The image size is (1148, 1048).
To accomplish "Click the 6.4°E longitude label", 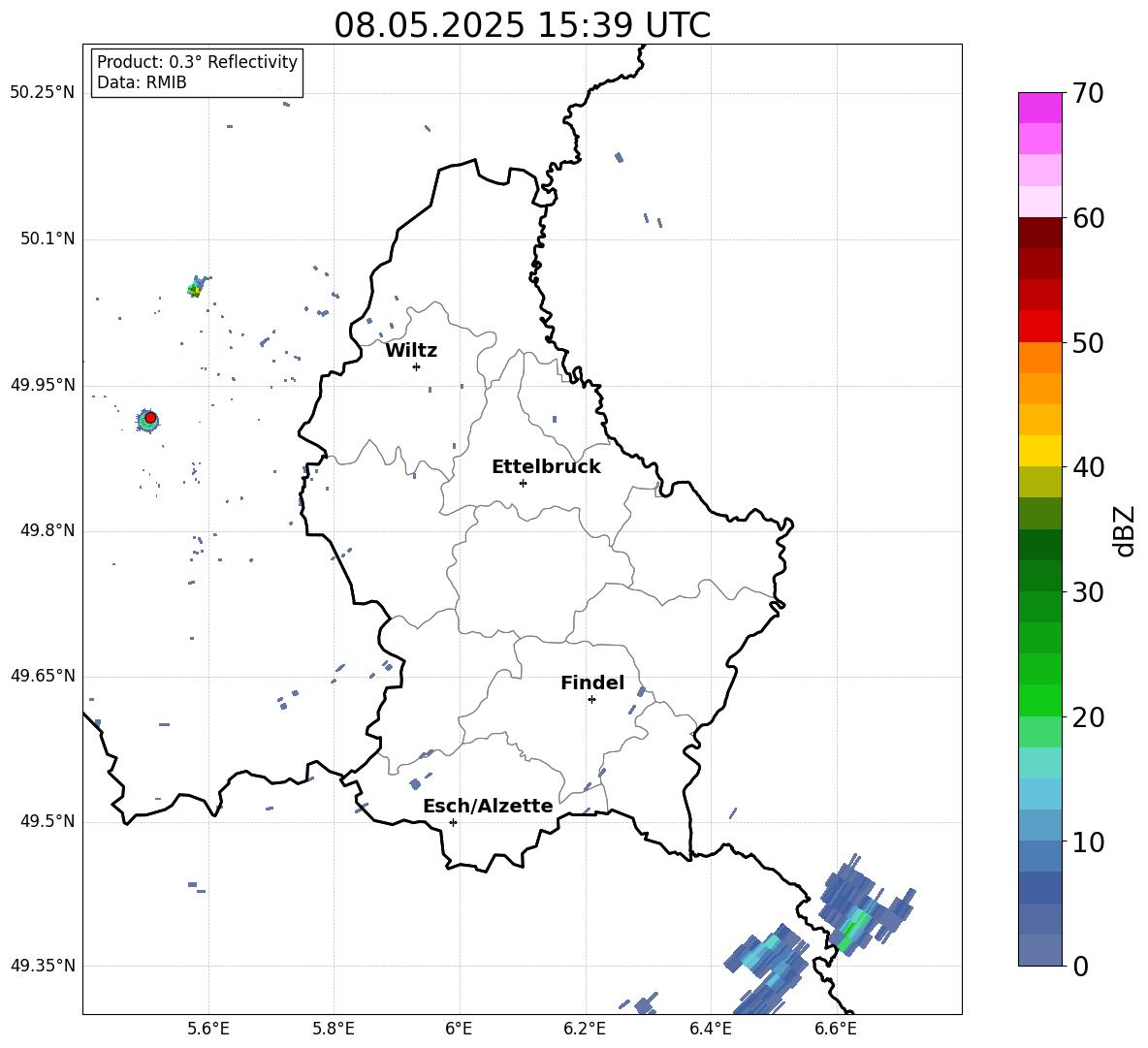I will tap(710, 1029).
